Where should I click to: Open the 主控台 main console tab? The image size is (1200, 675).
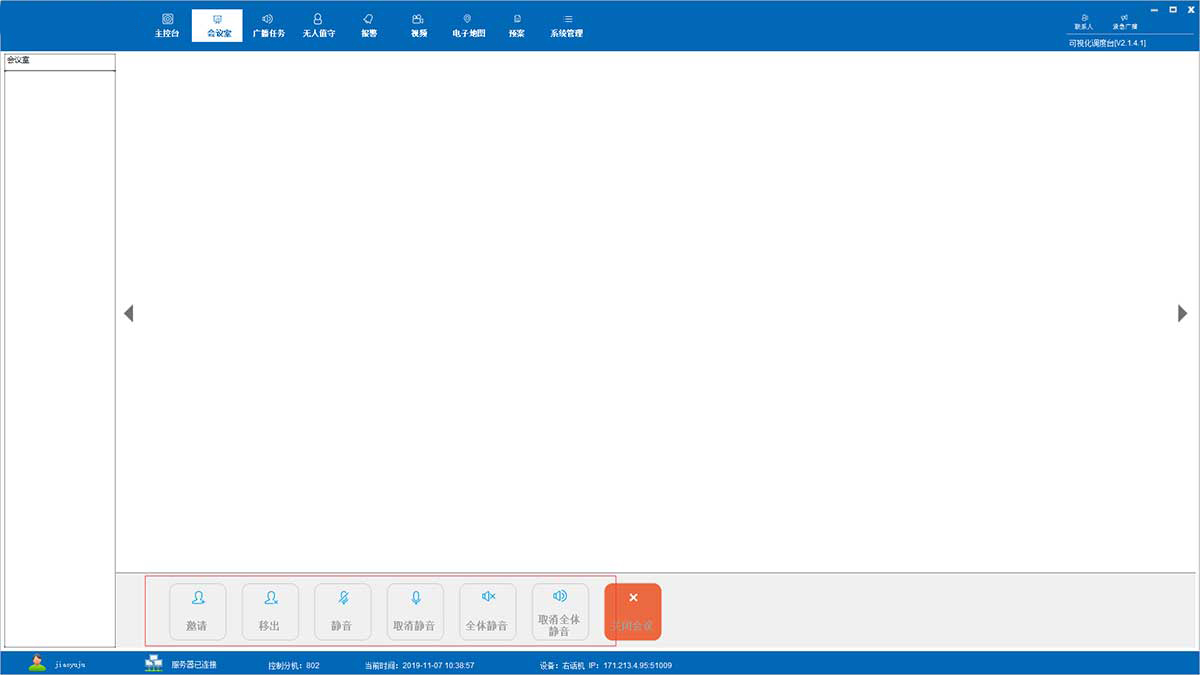click(167, 25)
